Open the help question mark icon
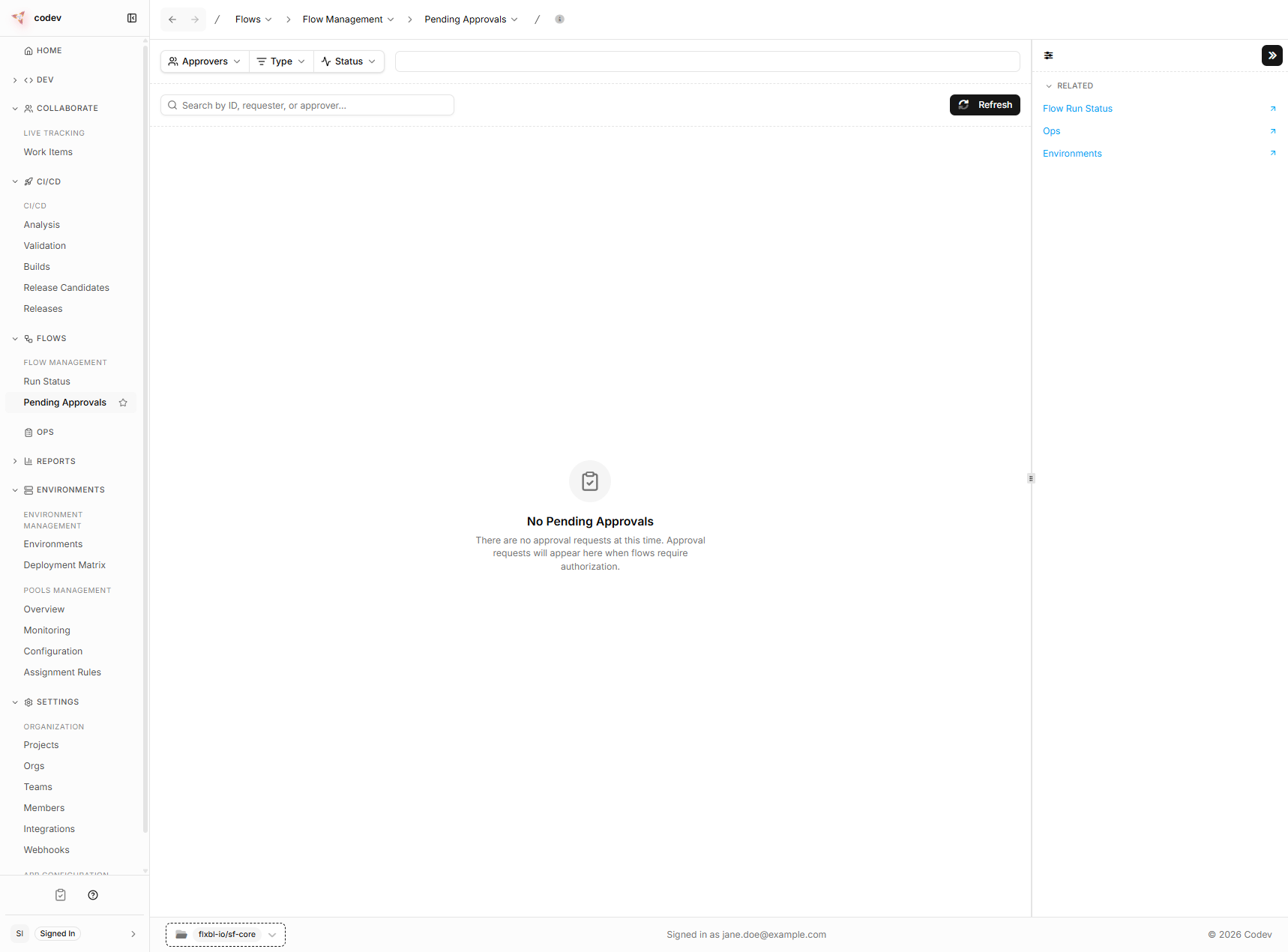The image size is (1288, 952). click(93, 894)
